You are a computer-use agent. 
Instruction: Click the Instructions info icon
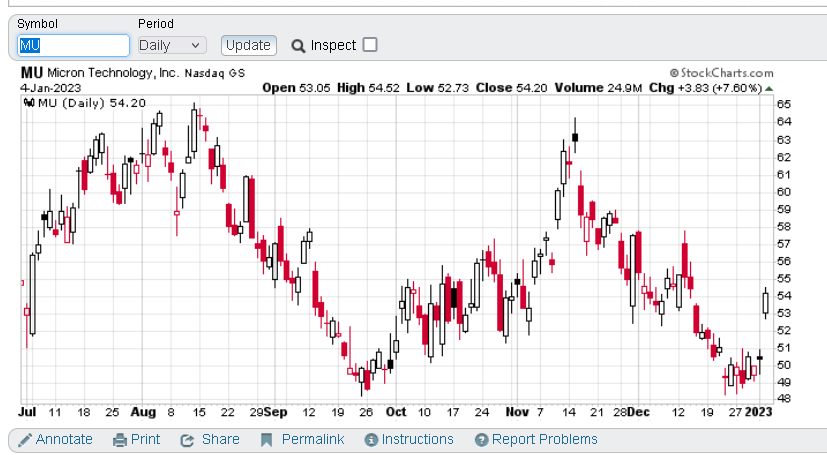371,440
